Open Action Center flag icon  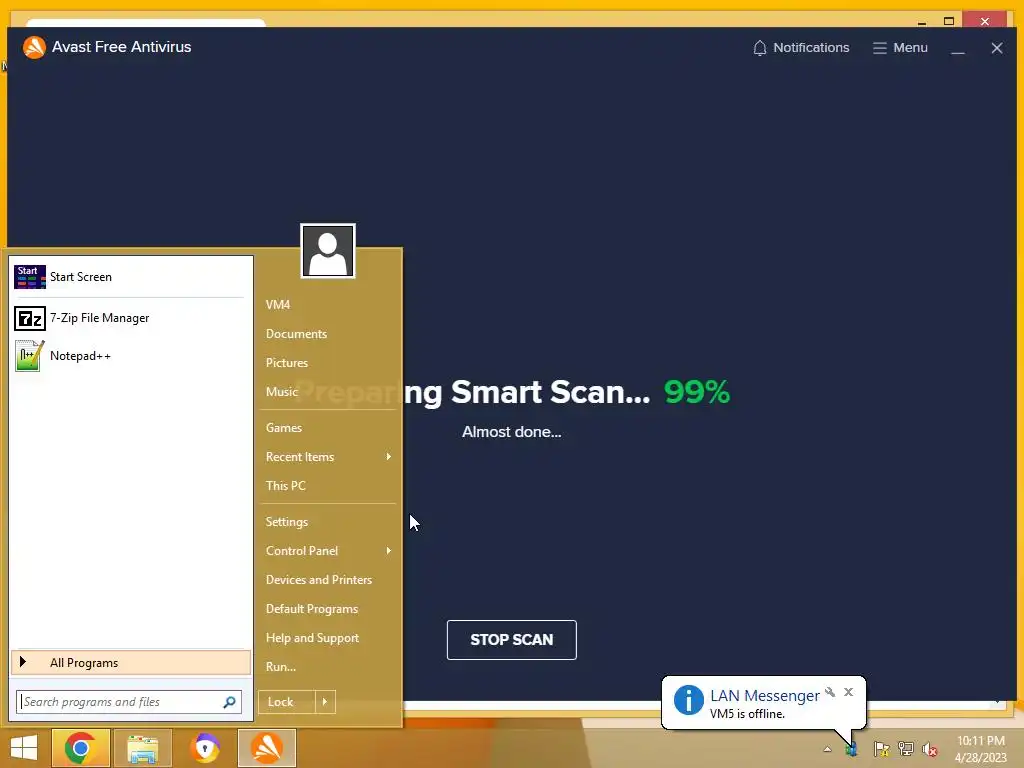pyautogui.click(x=881, y=749)
